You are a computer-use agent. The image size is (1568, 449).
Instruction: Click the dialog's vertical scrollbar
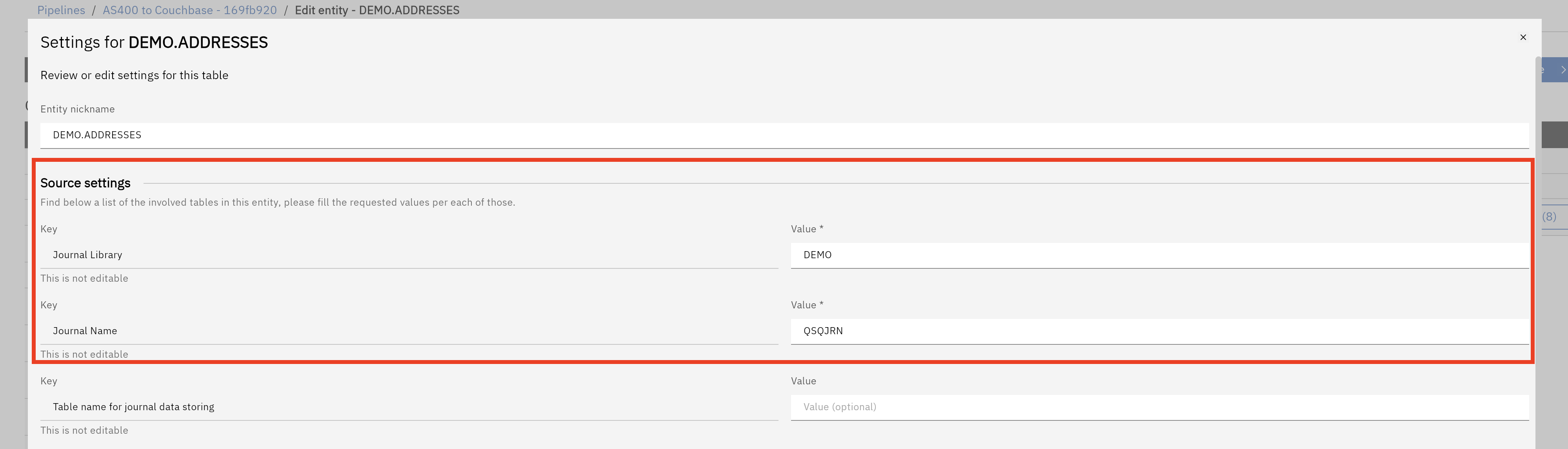pos(1538,252)
